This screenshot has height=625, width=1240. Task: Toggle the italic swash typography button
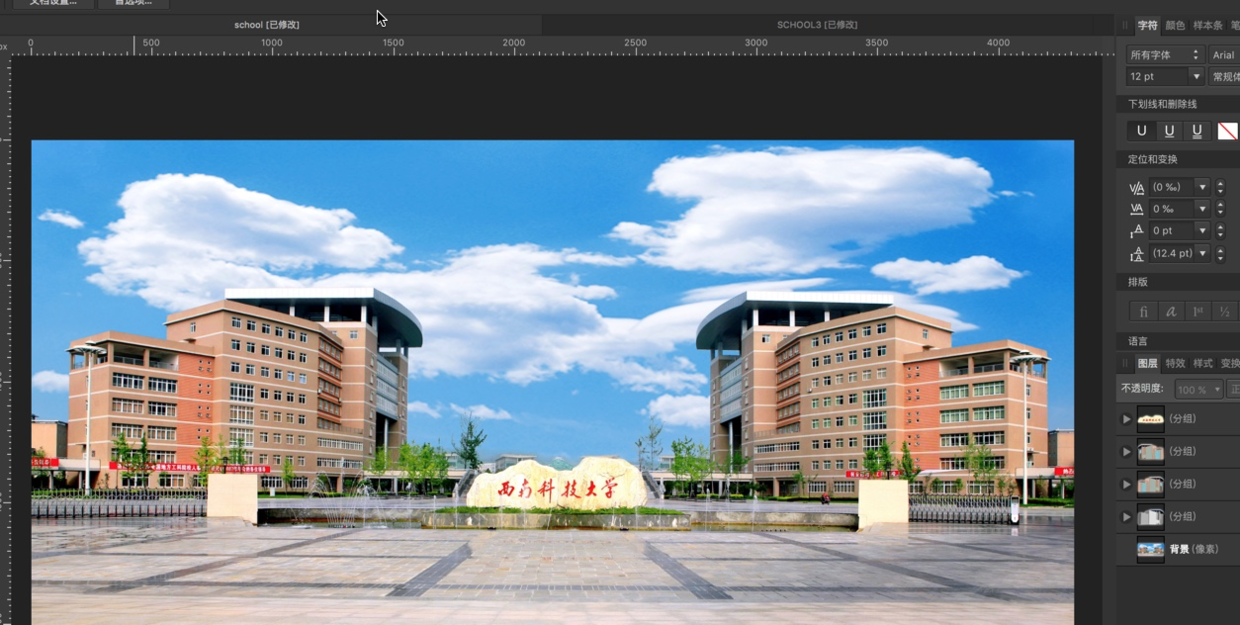click(1171, 312)
